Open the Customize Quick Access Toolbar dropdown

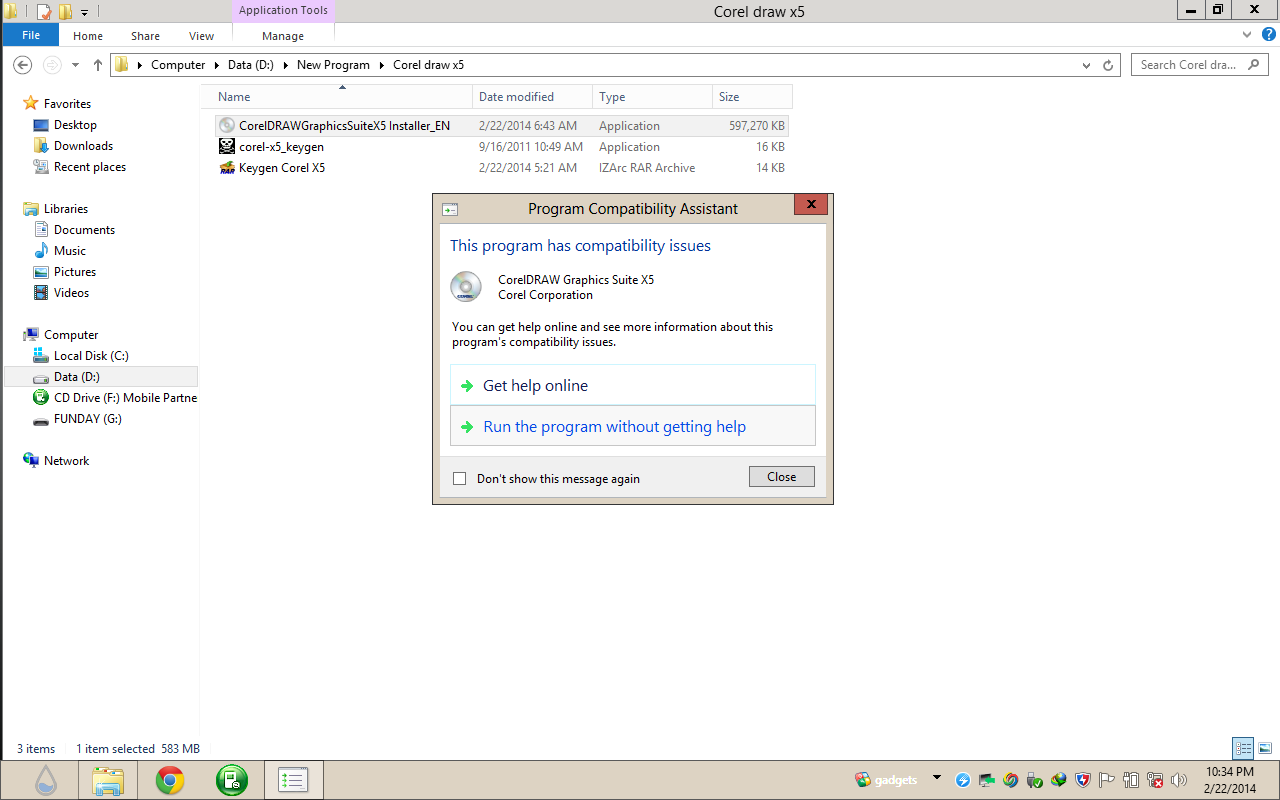click(84, 13)
